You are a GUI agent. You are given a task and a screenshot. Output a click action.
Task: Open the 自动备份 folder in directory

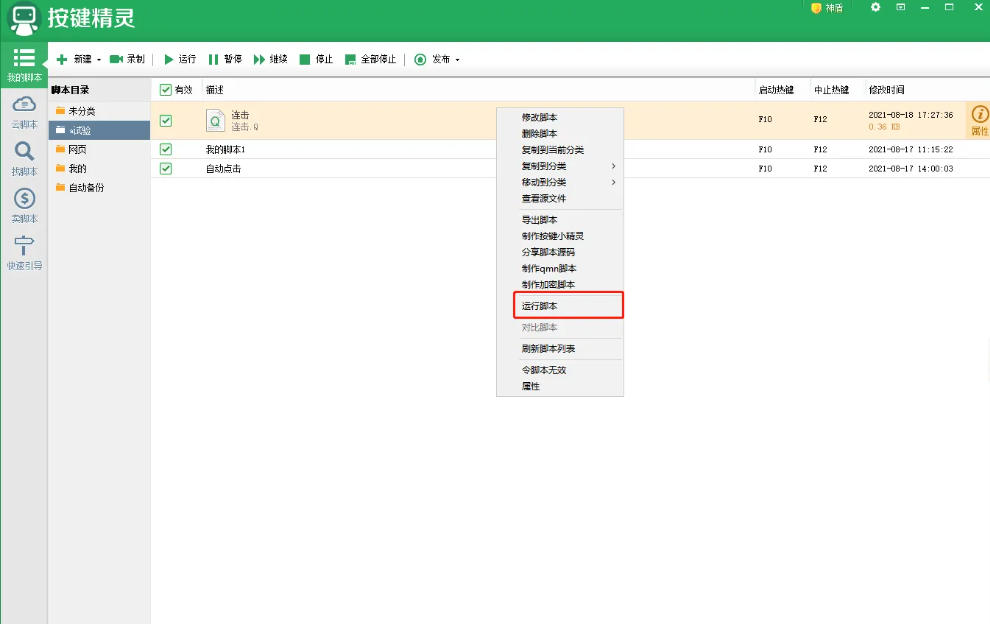tap(86, 187)
